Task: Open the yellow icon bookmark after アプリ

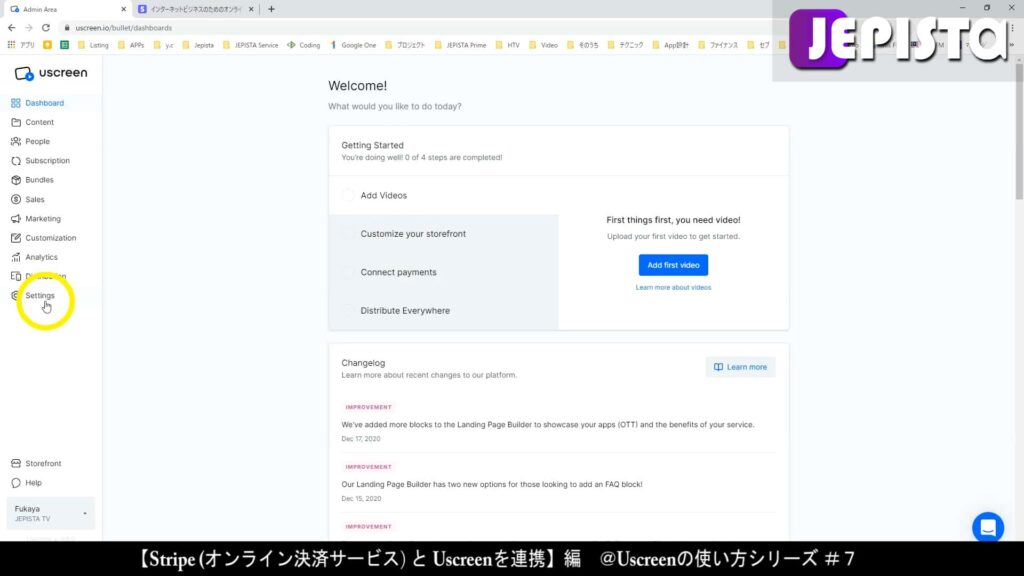Action: pyautogui.click(x=47, y=45)
